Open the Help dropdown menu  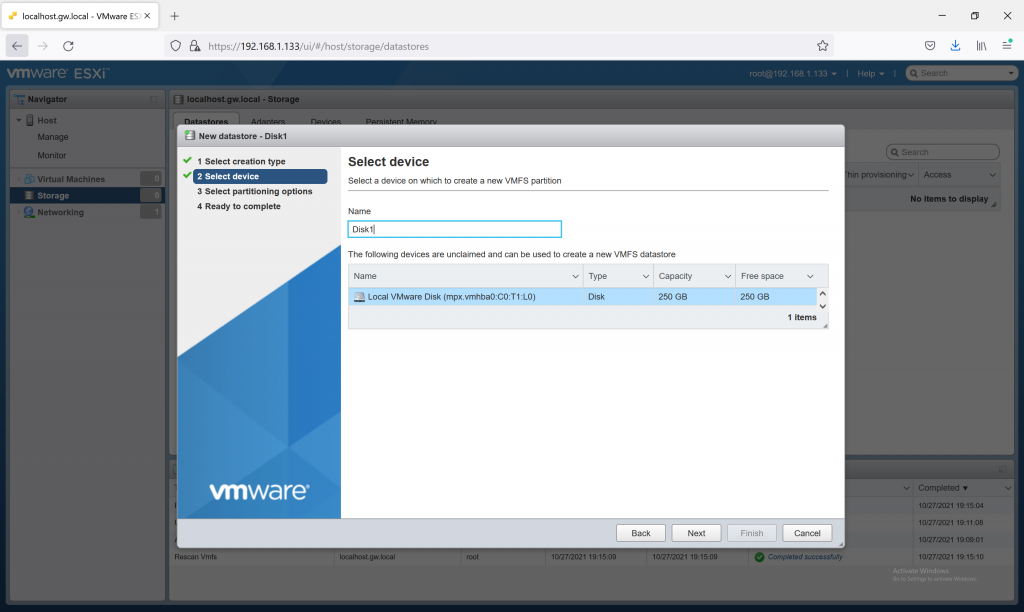click(x=871, y=73)
